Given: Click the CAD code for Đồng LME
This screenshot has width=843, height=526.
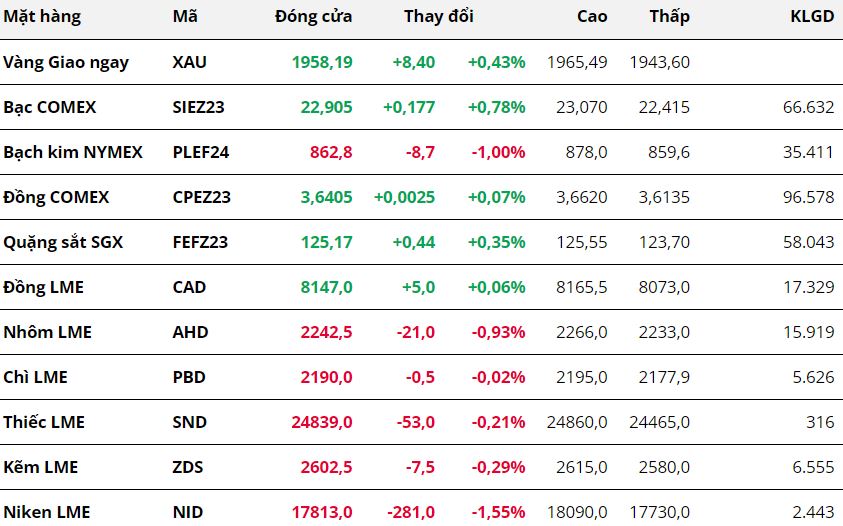Looking at the screenshot, I should pos(189,287).
